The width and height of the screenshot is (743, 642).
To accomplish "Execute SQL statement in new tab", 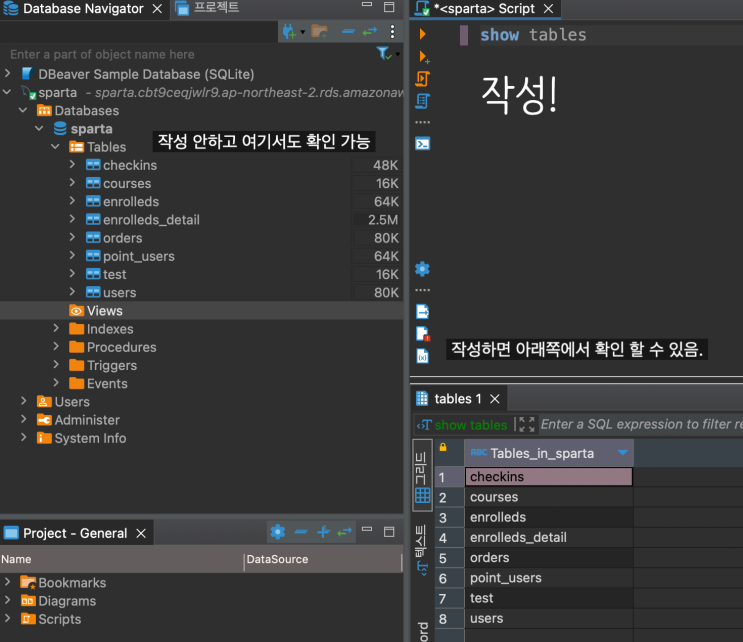I will click(x=423, y=56).
